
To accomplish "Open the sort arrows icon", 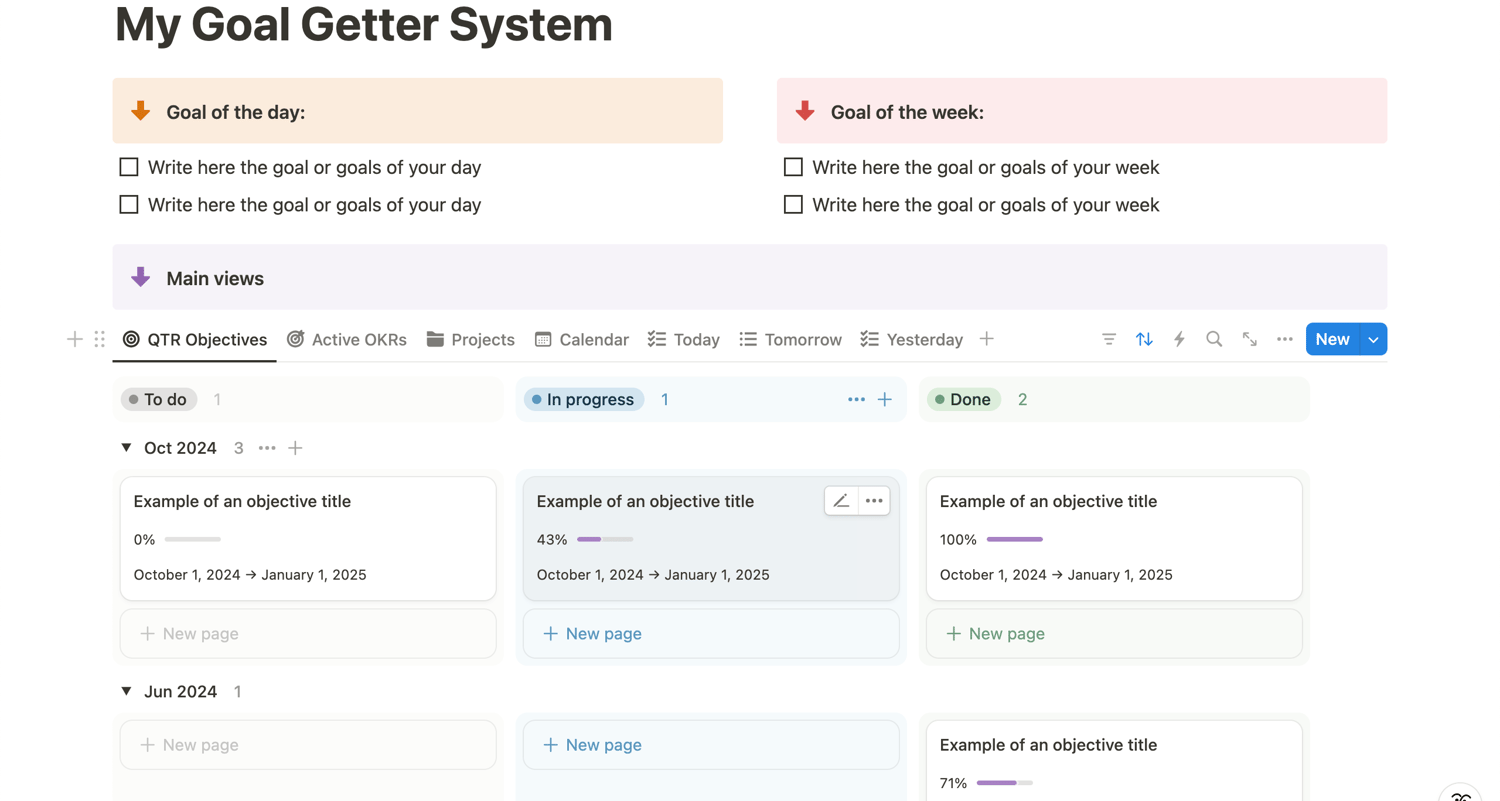I will pos(1144,339).
